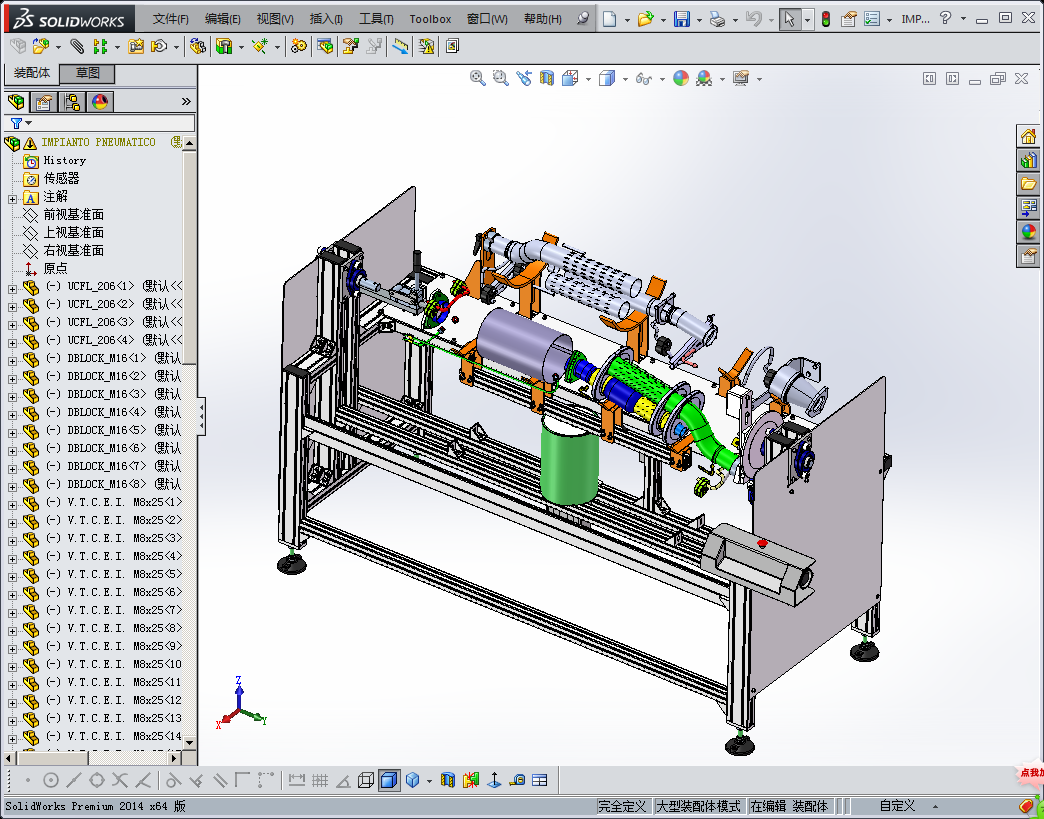Expand the UCFL_206<1> component
1044x819 pixels.
(x=12, y=288)
